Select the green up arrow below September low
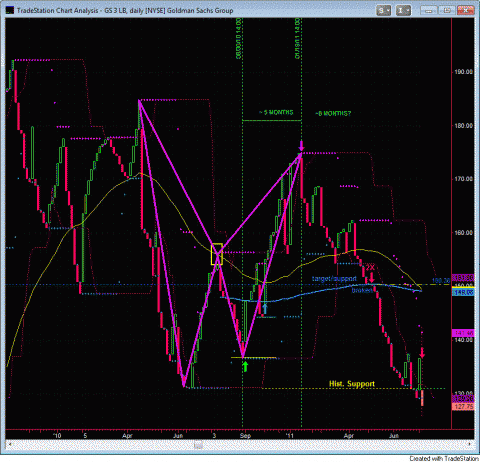The image size is (480, 462). [x=245, y=367]
